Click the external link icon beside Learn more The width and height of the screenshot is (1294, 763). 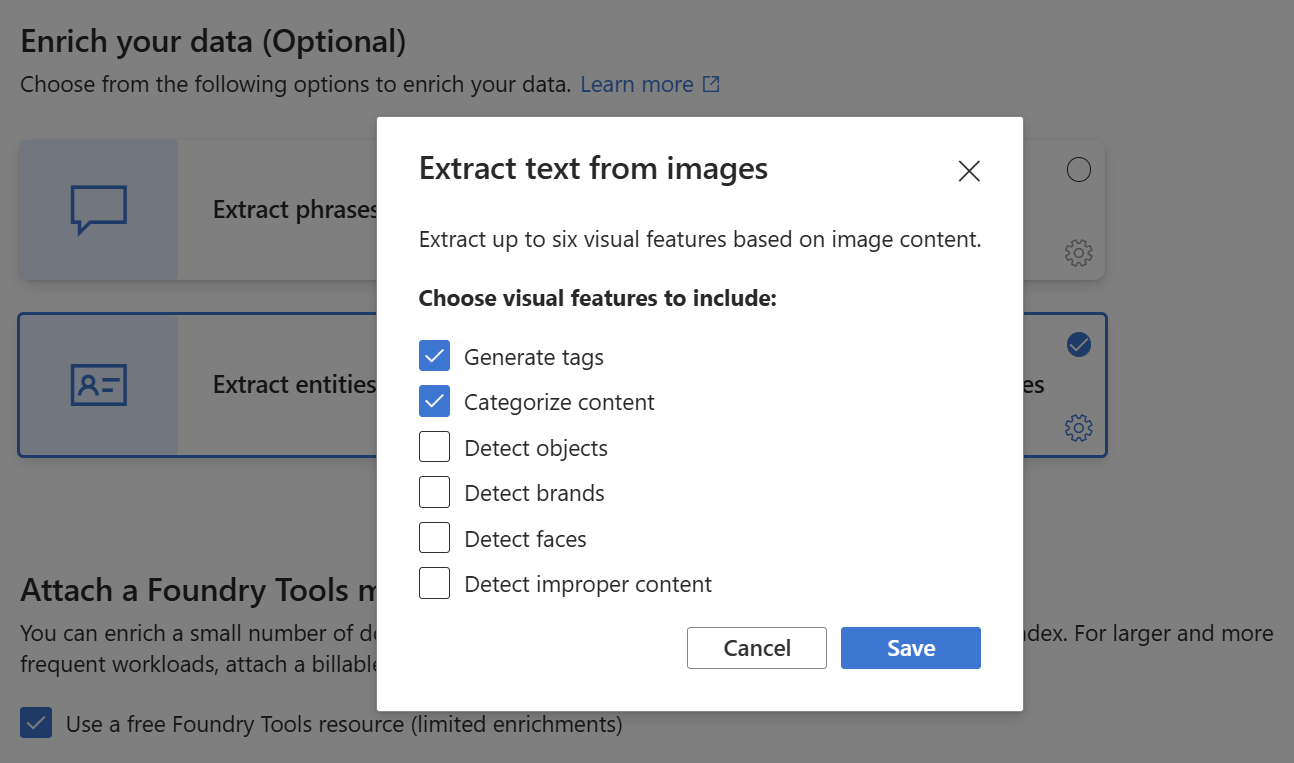(711, 84)
